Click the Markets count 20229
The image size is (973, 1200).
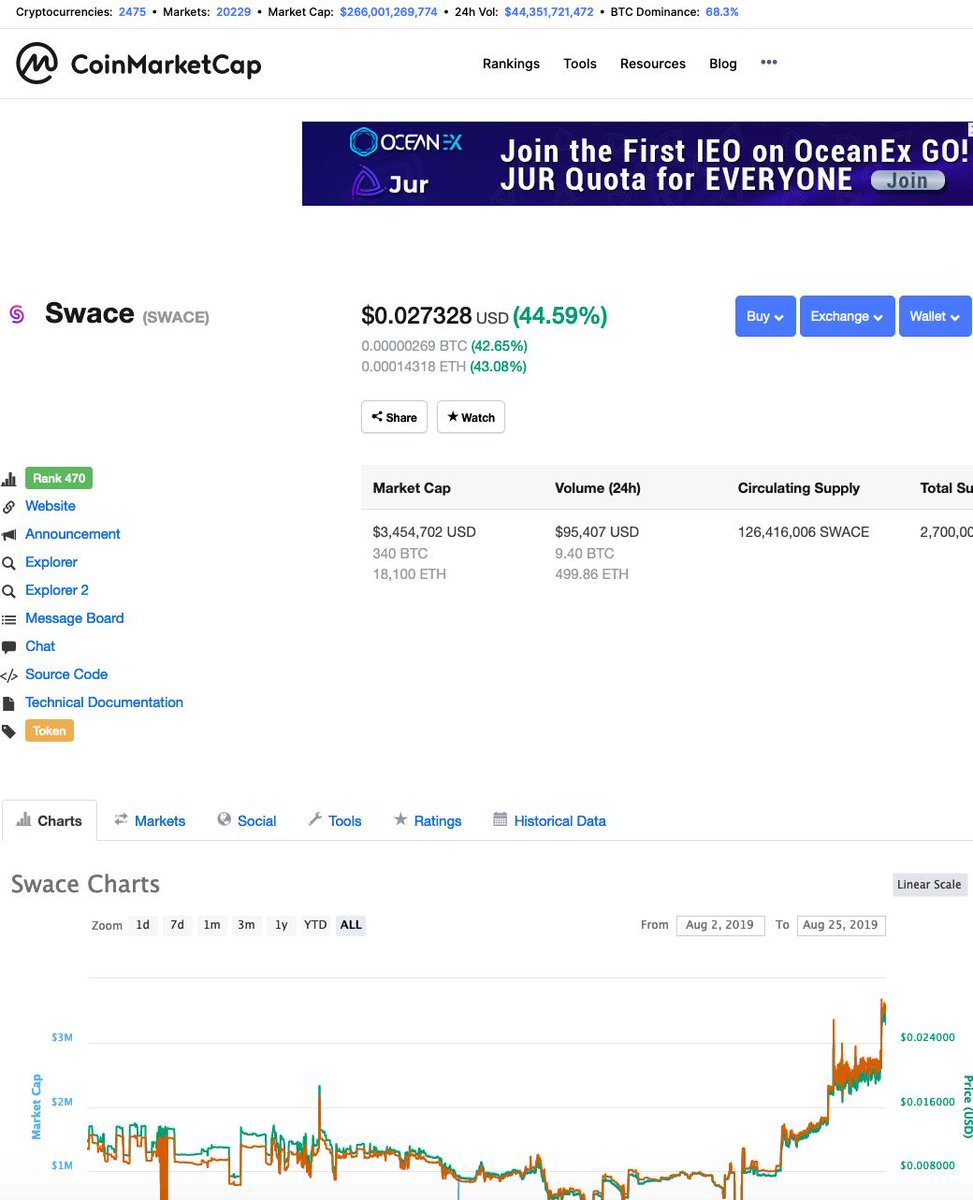coord(233,12)
